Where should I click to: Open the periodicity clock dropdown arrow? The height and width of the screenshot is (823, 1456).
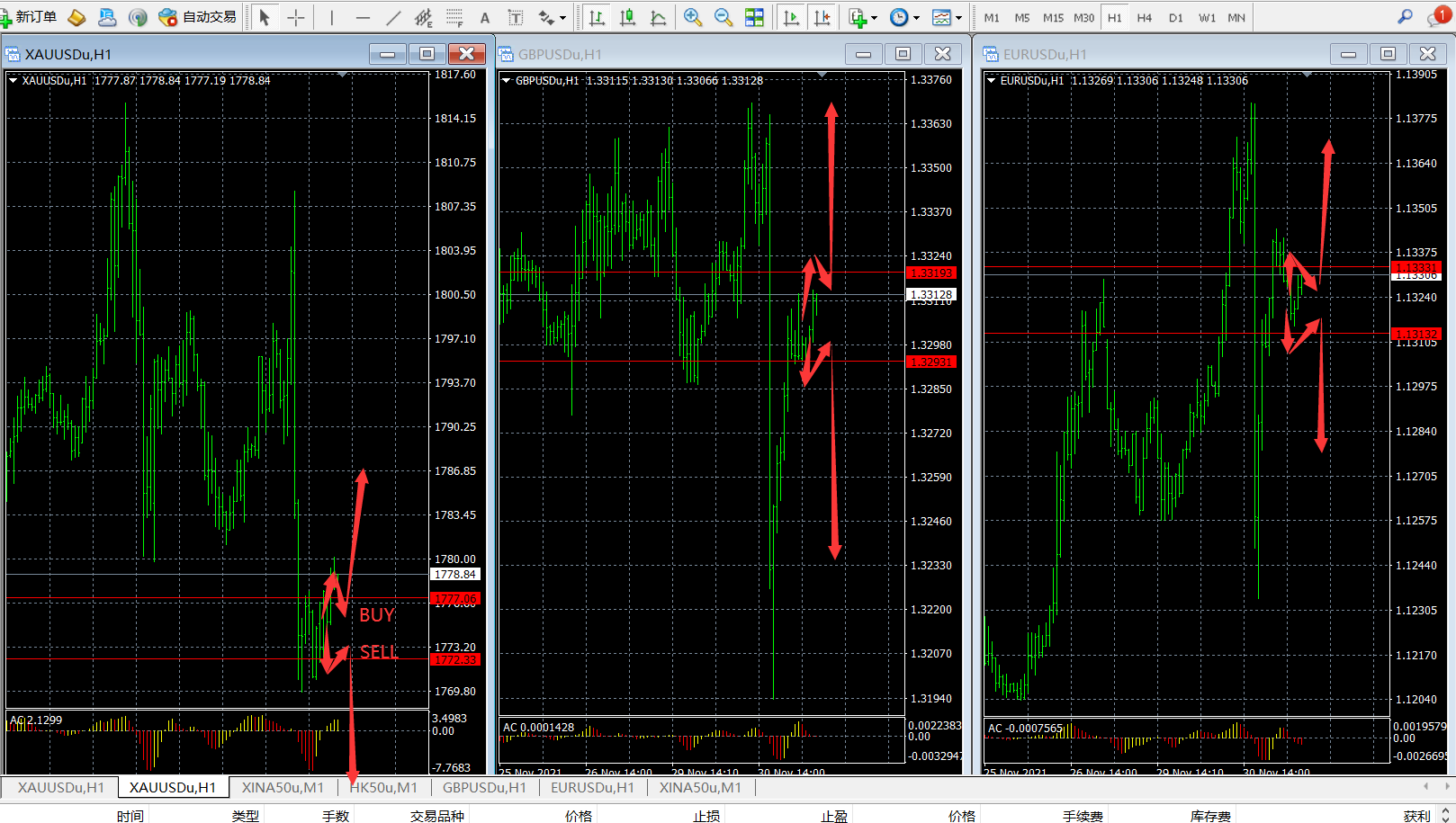pyautogui.click(x=916, y=18)
